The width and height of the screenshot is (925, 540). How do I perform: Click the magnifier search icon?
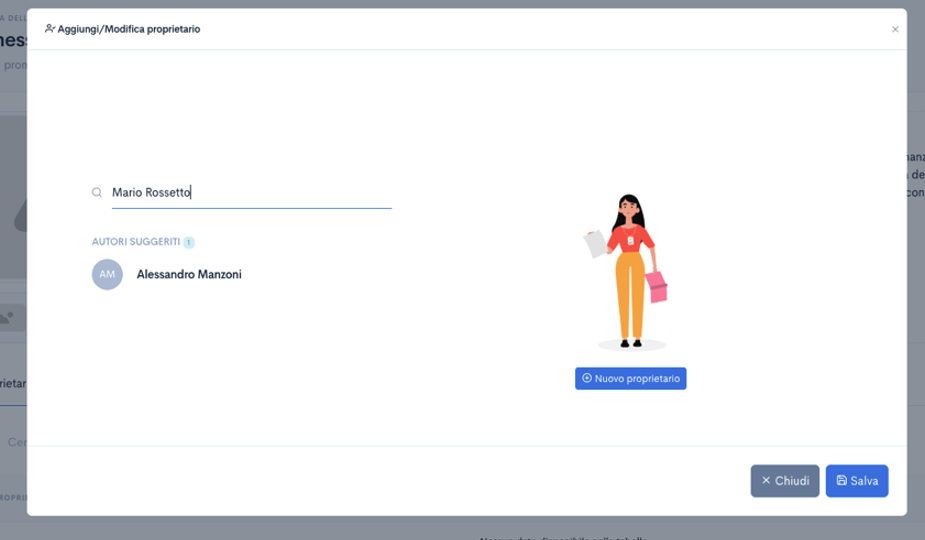tap(97, 193)
